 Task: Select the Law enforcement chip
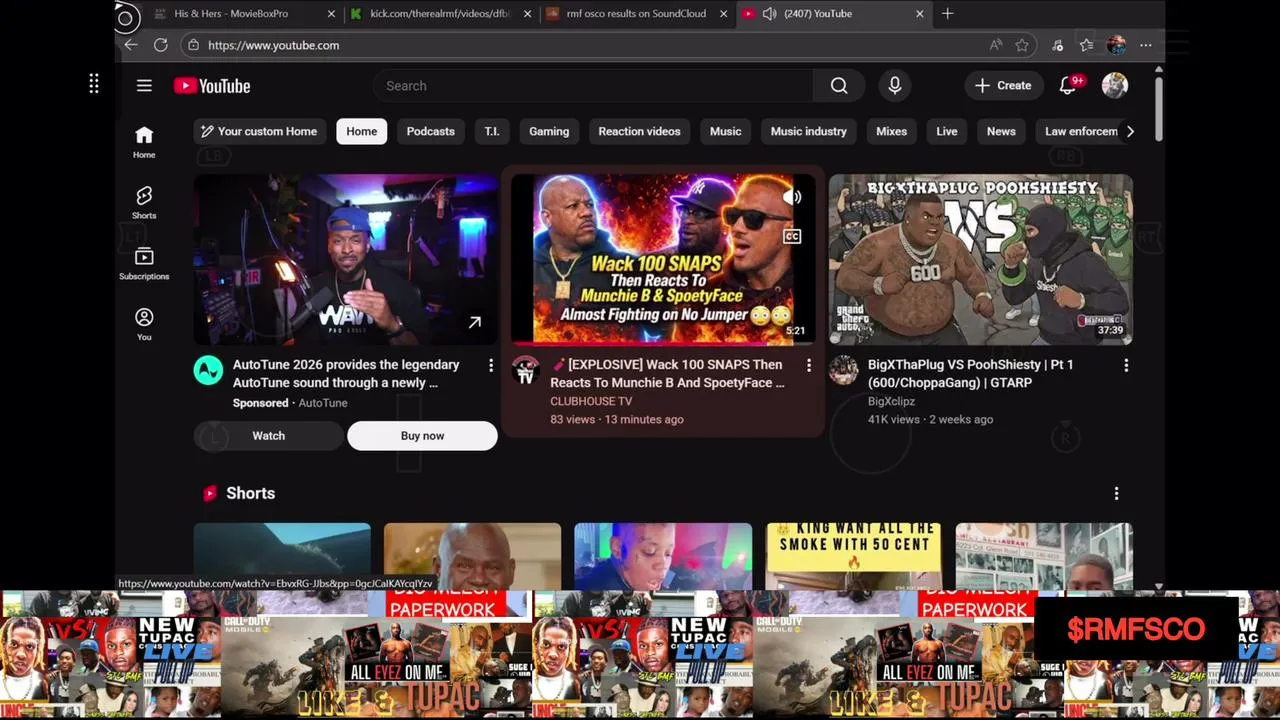(1081, 131)
